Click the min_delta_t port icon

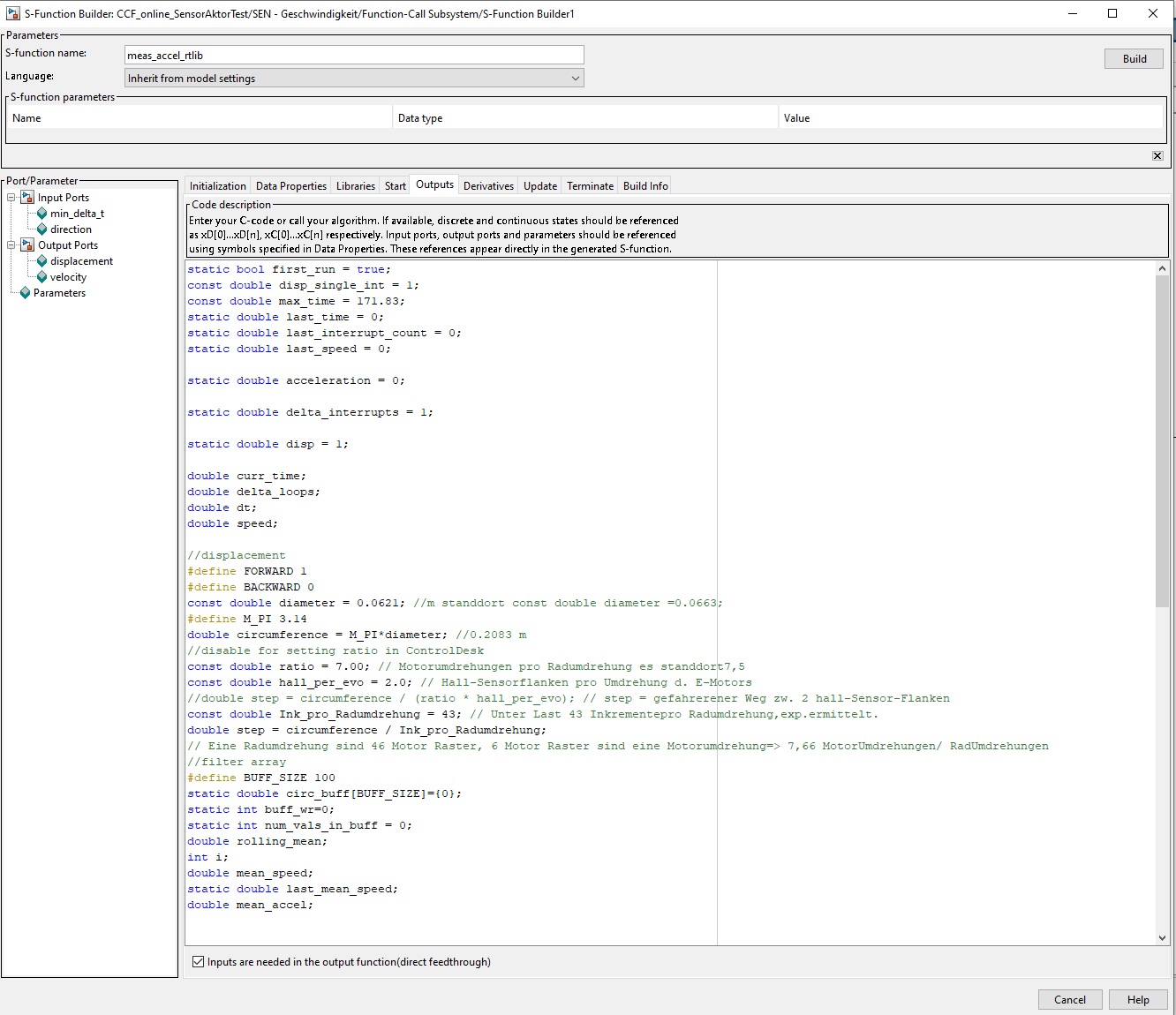(41, 214)
